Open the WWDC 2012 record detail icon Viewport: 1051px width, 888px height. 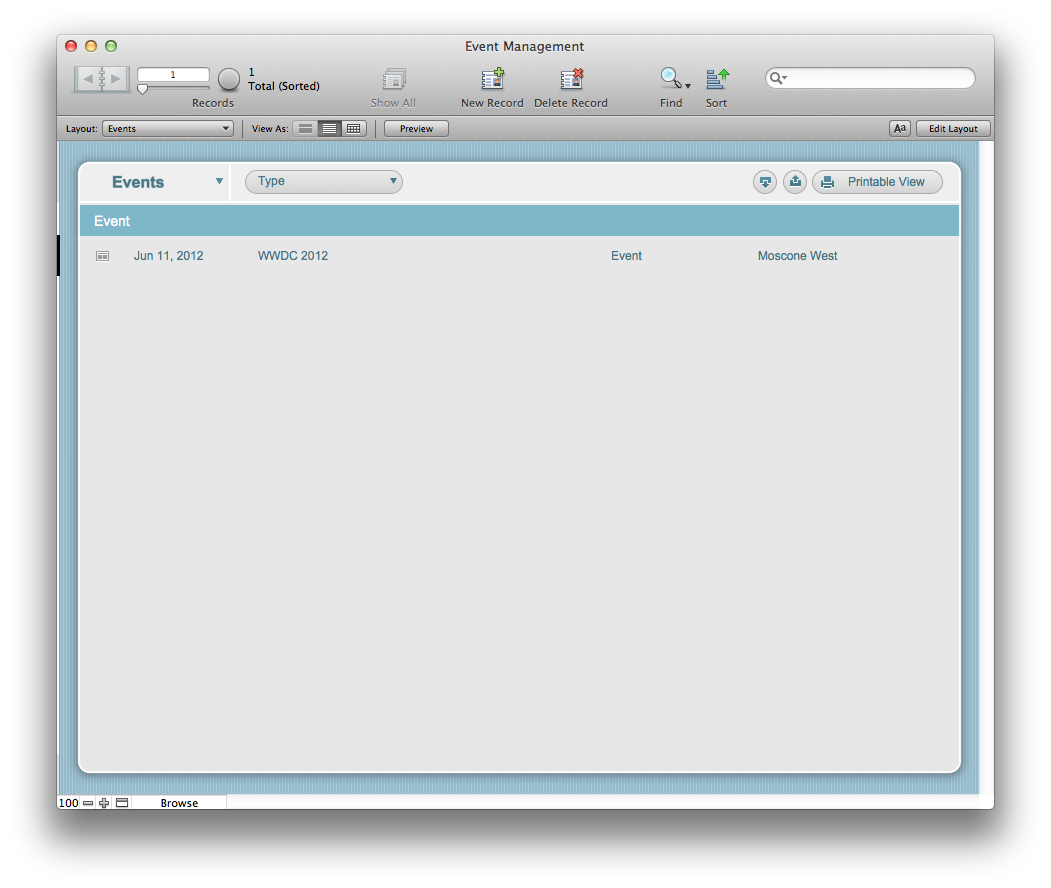click(102, 256)
